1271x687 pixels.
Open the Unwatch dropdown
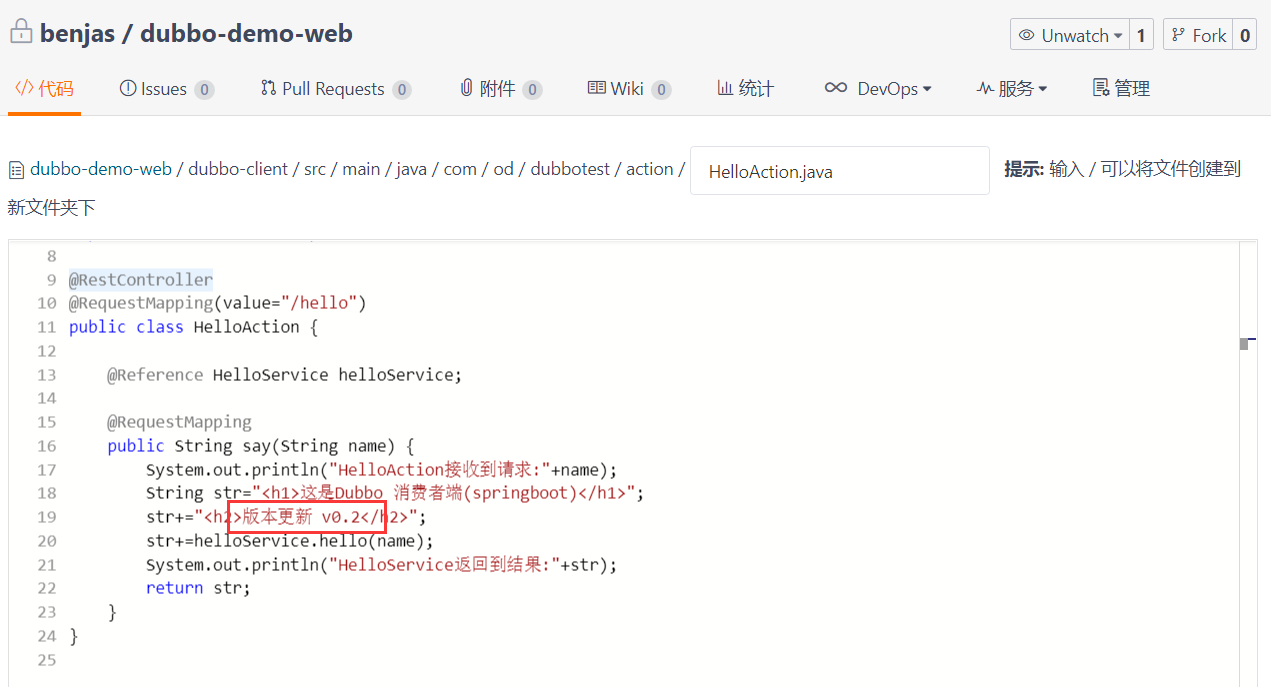pos(1070,35)
